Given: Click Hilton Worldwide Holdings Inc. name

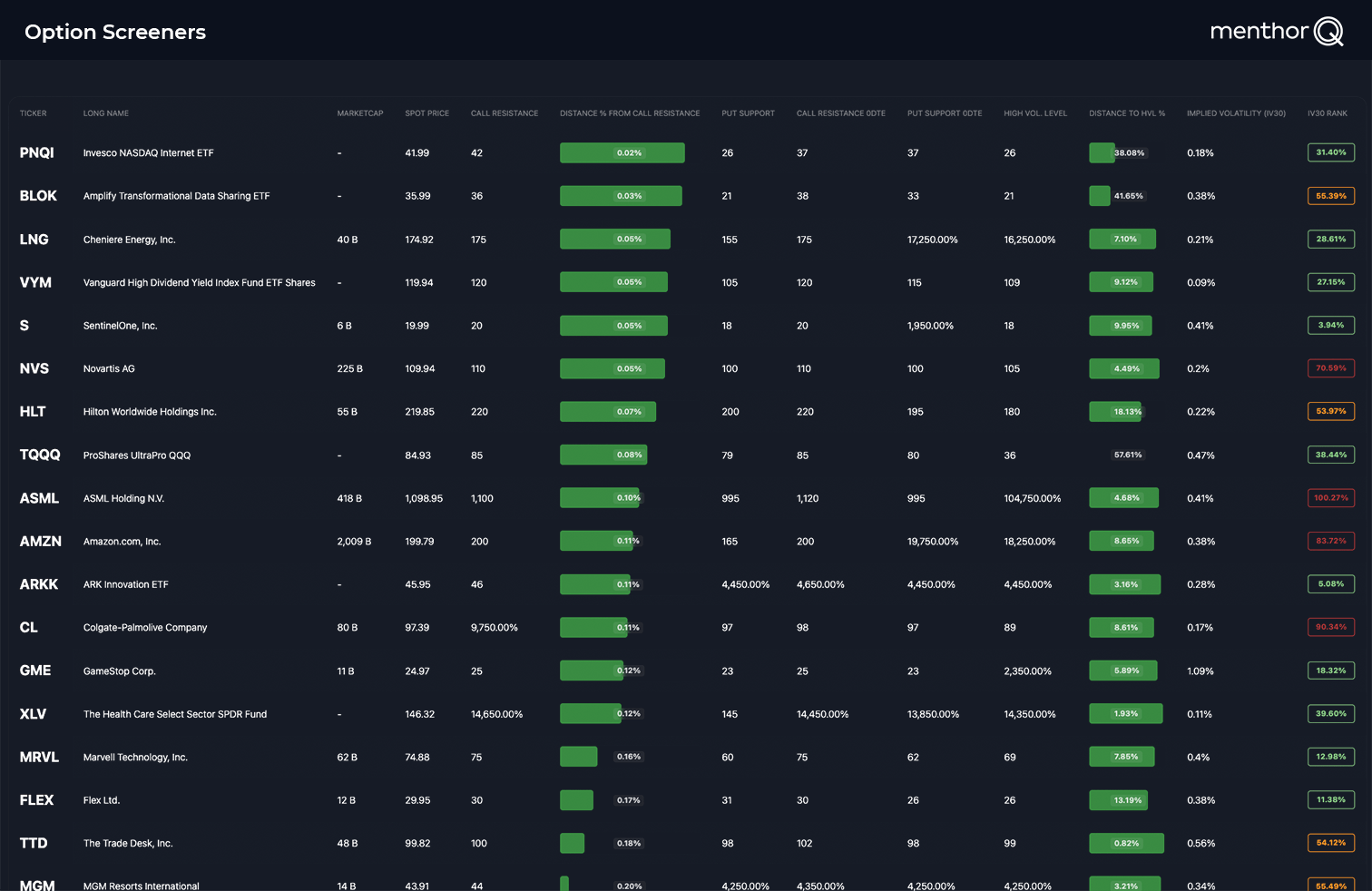Looking at the screenshot, I should click(150, 412).
